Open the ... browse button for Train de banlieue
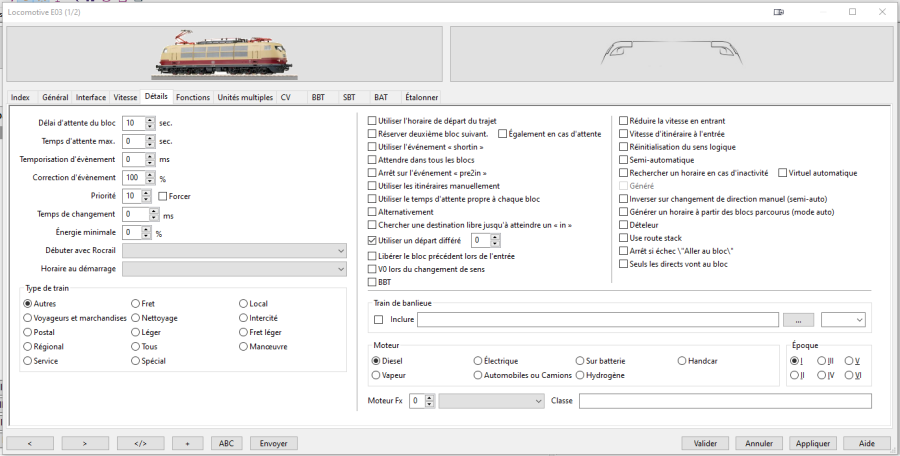This screenshot has height=456, width=900. 797,320
